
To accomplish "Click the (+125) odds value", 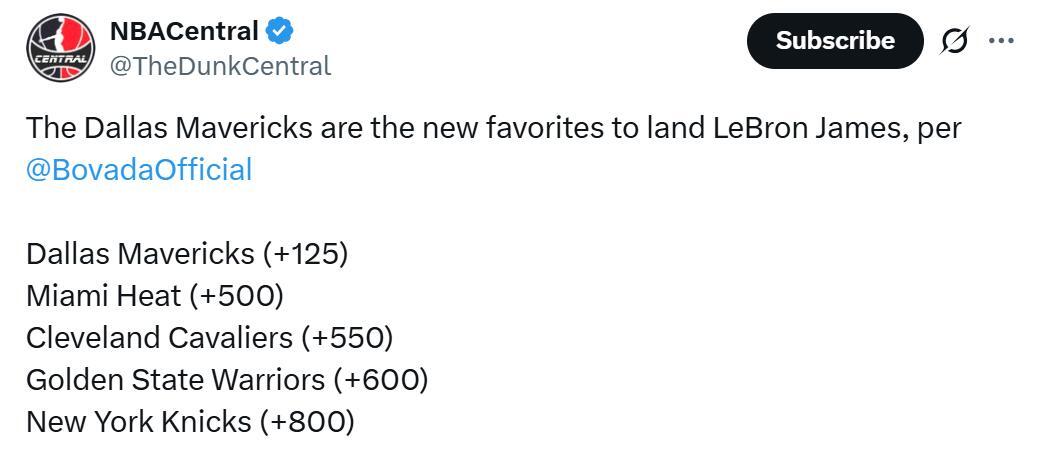I will pyautogui.click(x=305, y=253).
